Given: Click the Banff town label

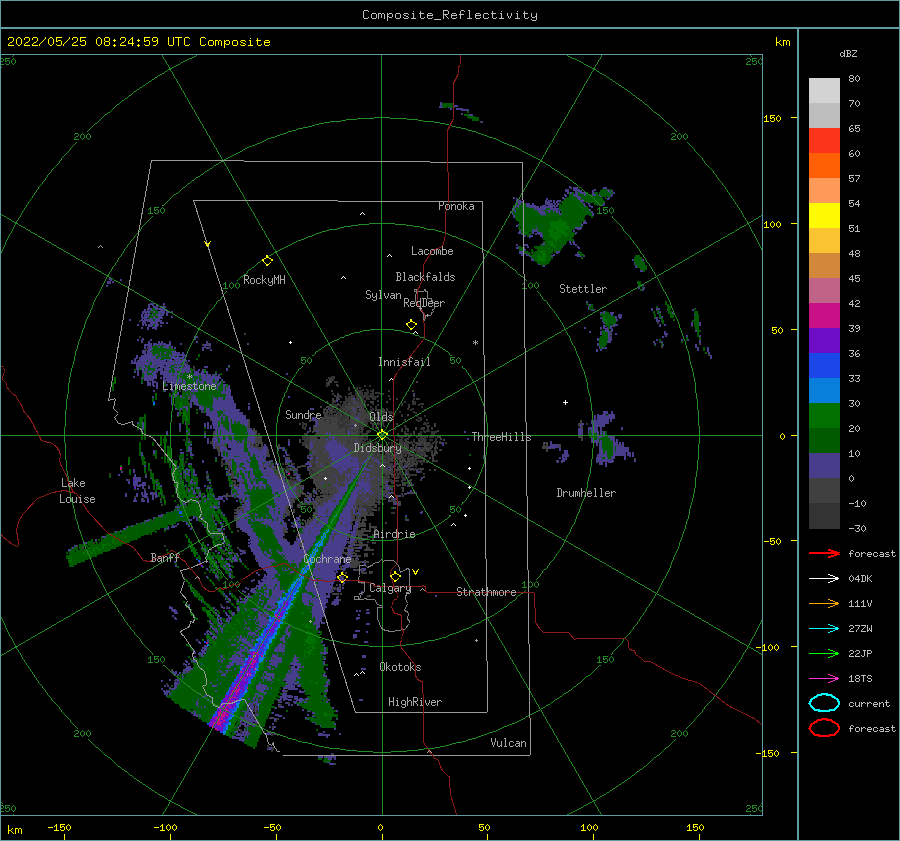Looking at the screenshot, I should coord(165,557).
